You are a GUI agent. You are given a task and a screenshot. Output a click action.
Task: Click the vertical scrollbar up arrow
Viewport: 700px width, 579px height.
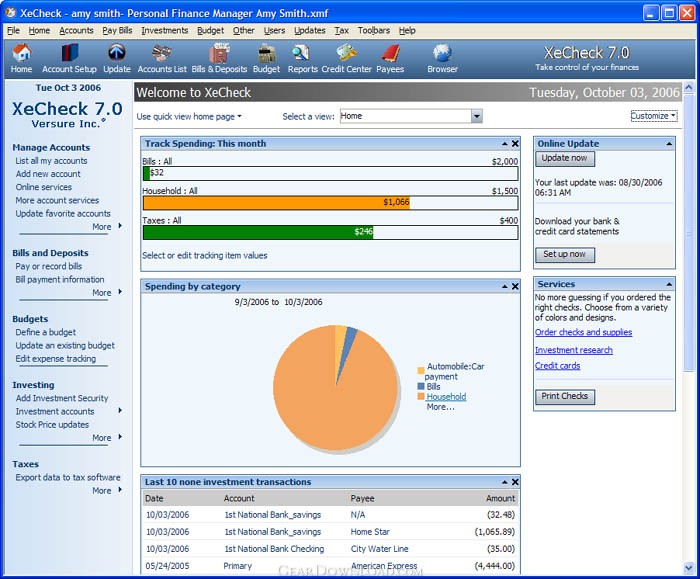pos(688,87)
